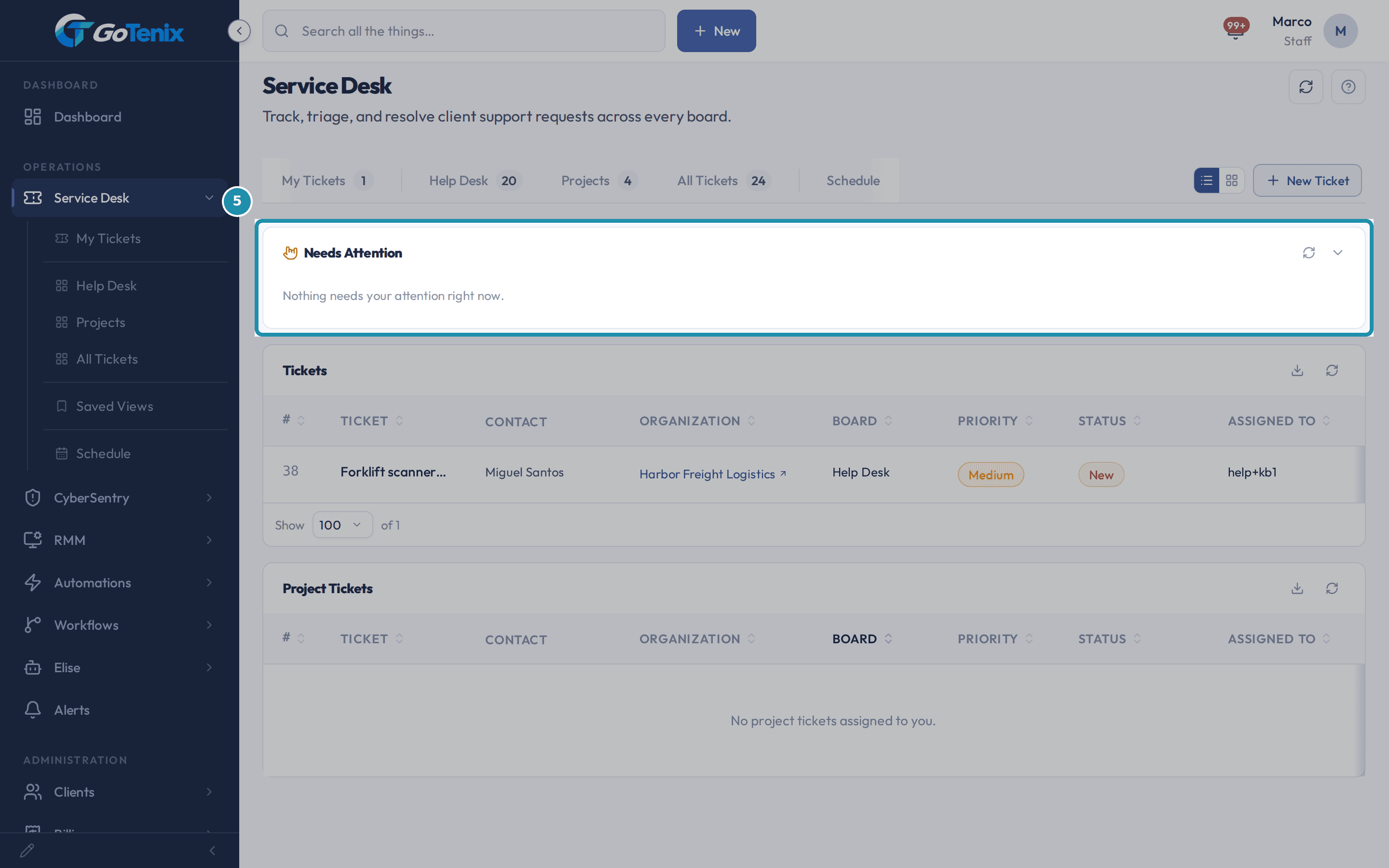Click the New Ticket button
1389x868 pixels.
point(1307,180)
